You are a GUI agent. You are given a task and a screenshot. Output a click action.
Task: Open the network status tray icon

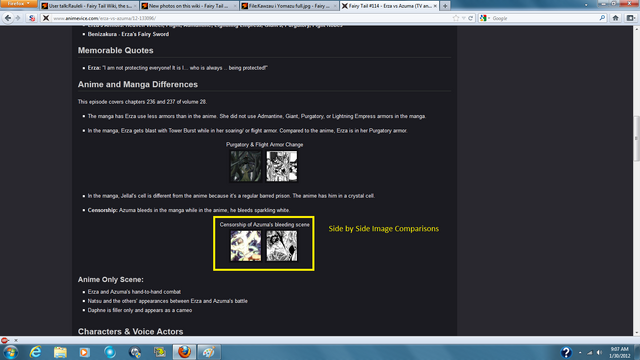click(x=589, y=352)
